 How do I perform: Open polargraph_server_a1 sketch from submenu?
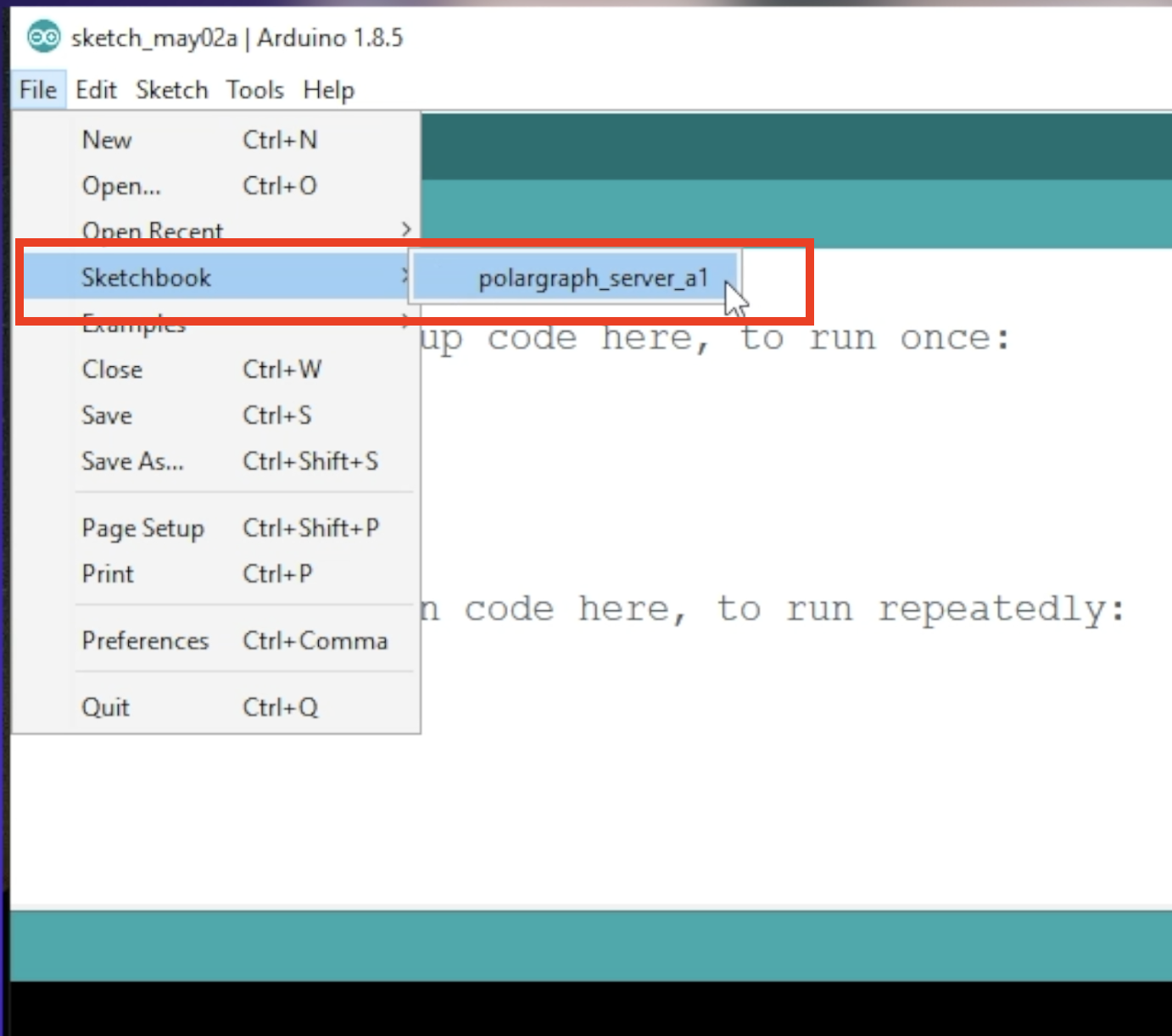point(575,277)
